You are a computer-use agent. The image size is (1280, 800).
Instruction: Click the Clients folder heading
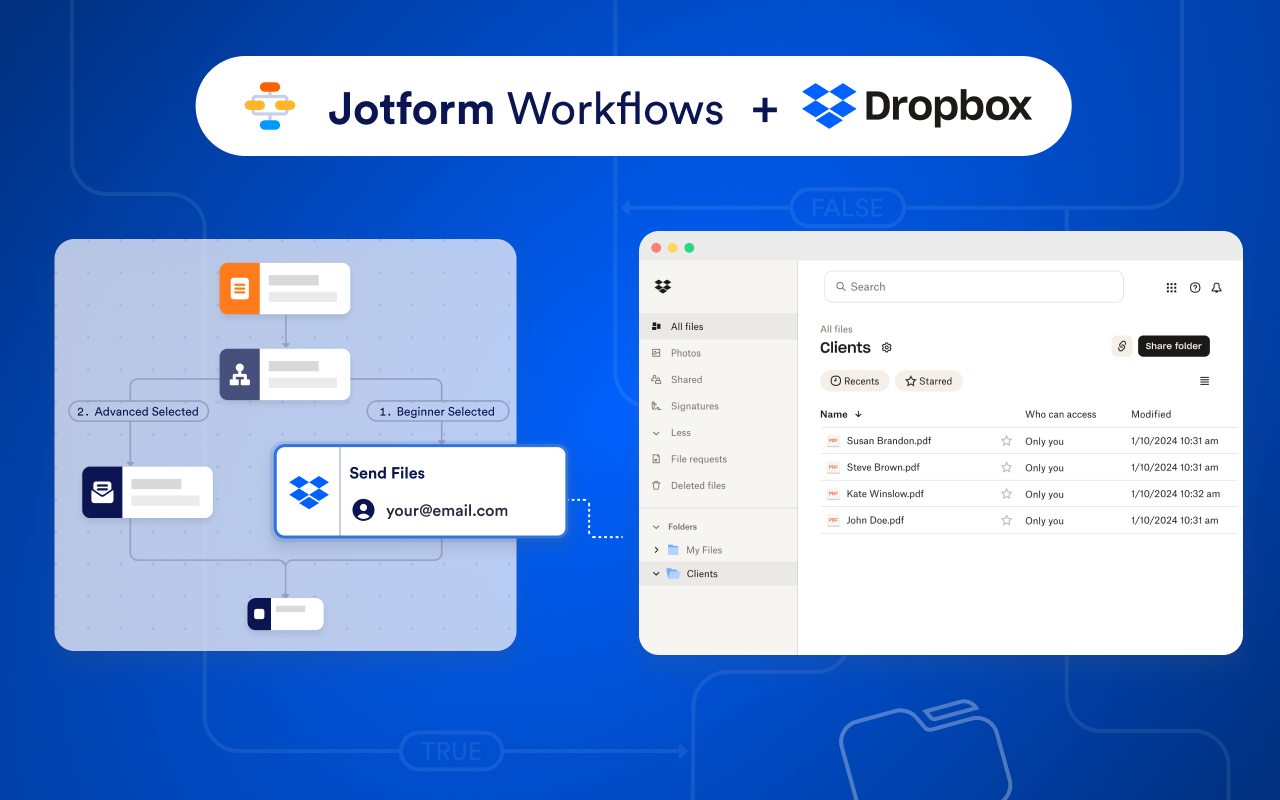845,347
